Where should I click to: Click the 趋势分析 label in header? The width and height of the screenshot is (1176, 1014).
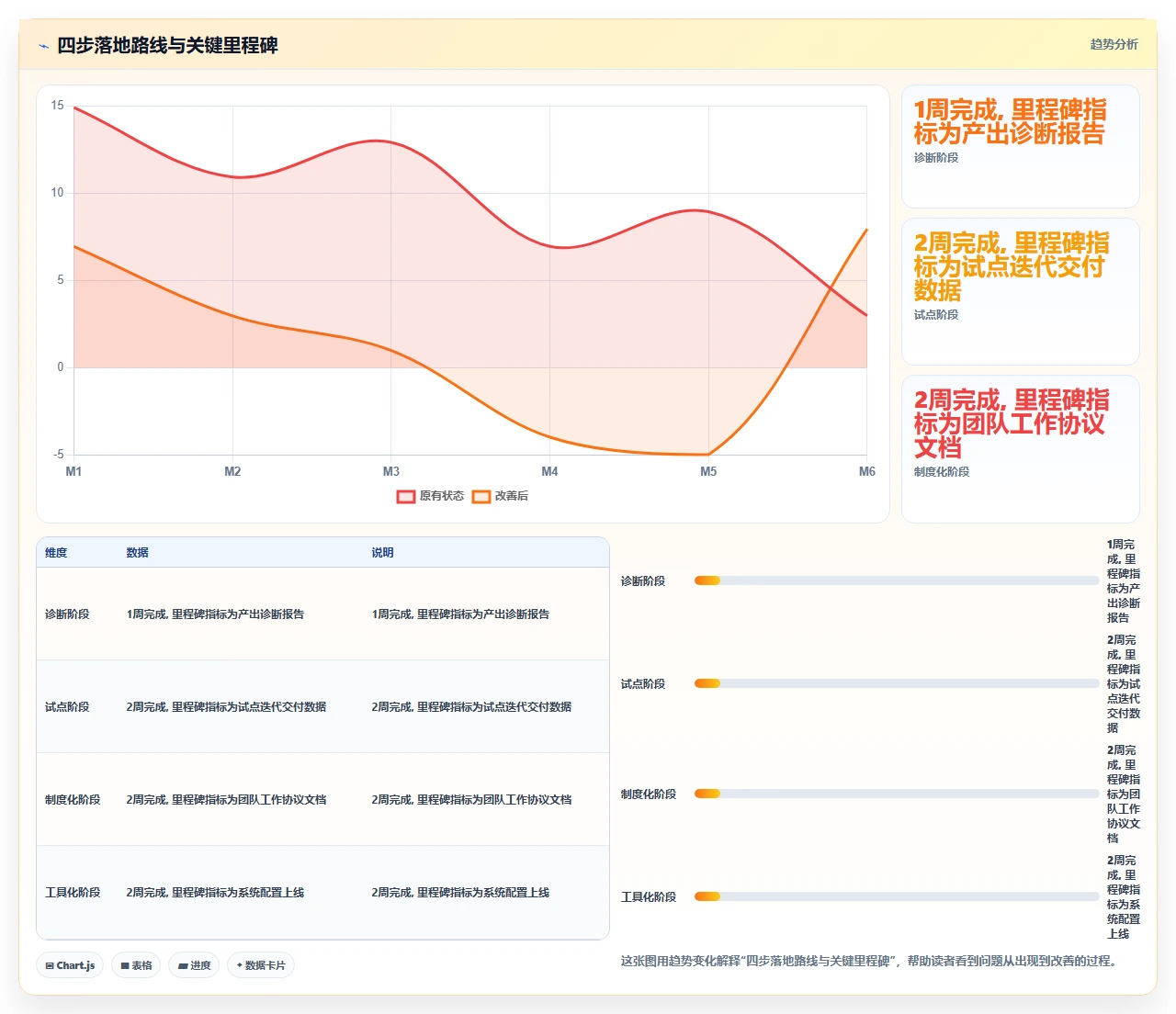(x=1114, y=44)
